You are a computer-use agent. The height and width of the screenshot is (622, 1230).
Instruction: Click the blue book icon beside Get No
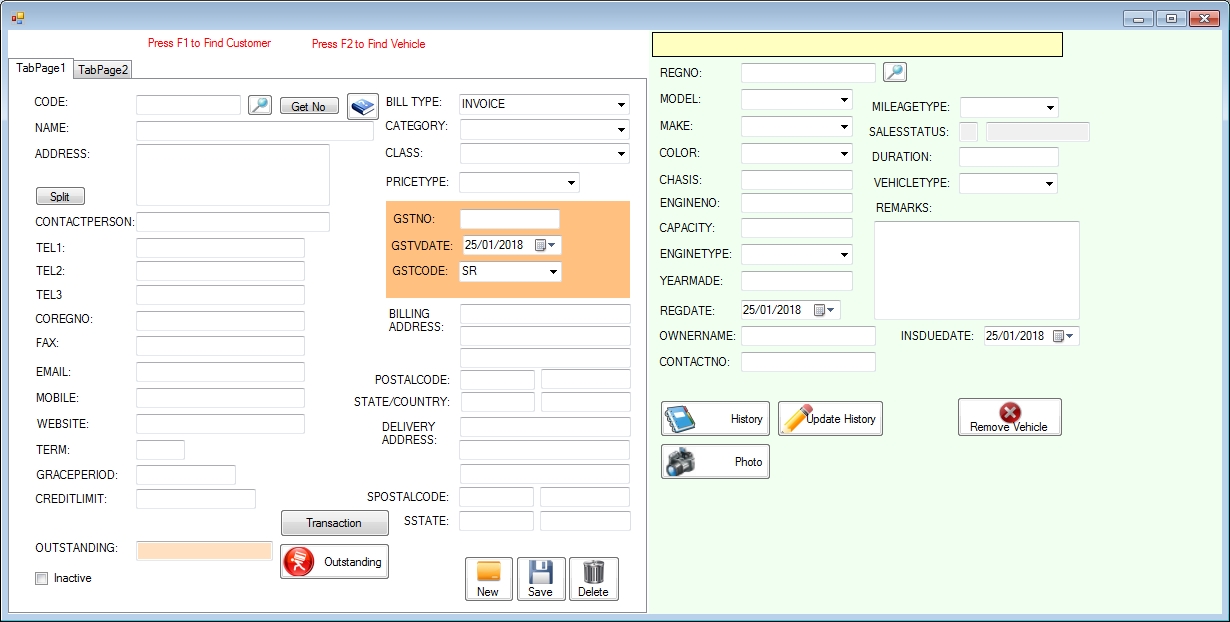point(362,106)
